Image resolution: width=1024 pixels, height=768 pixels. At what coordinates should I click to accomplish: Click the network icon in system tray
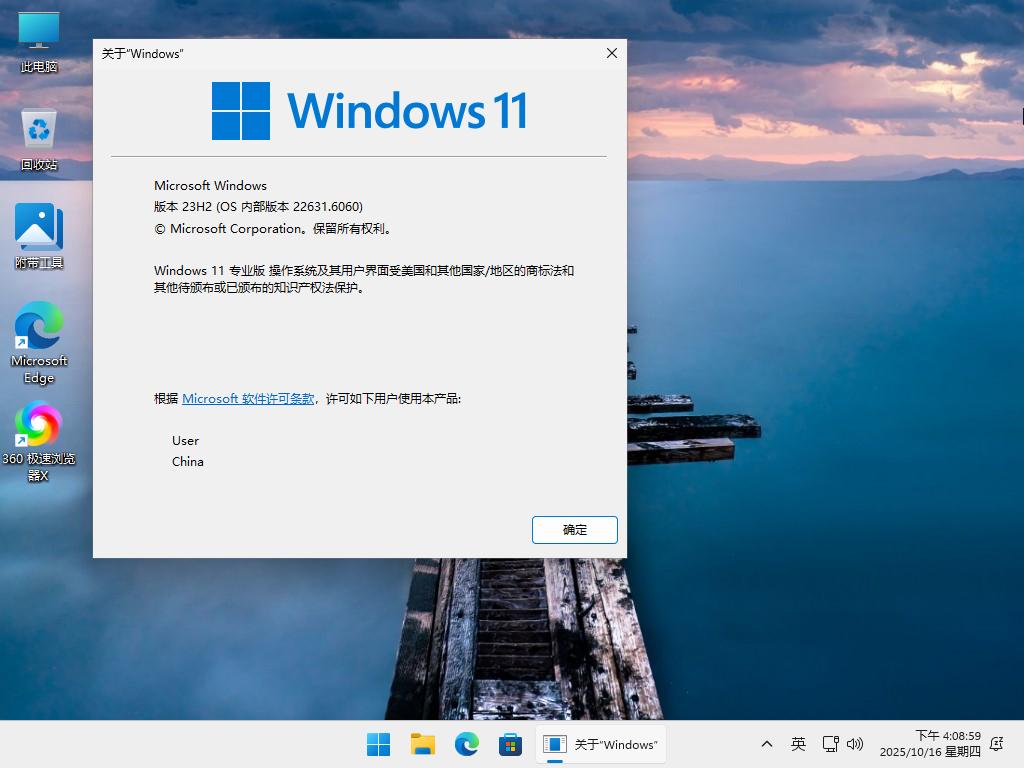pyautogui.click(x=830, y=744)
